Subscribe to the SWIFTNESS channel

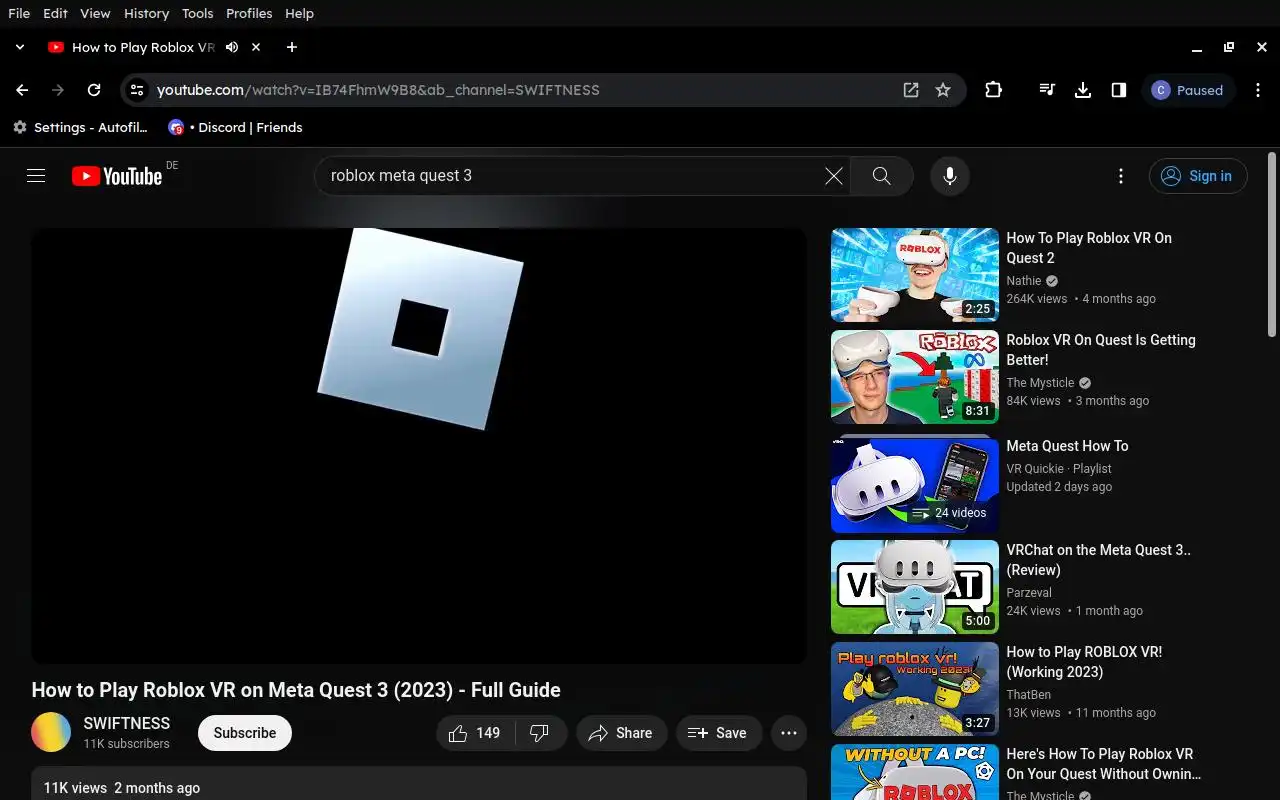pos(245,733)
